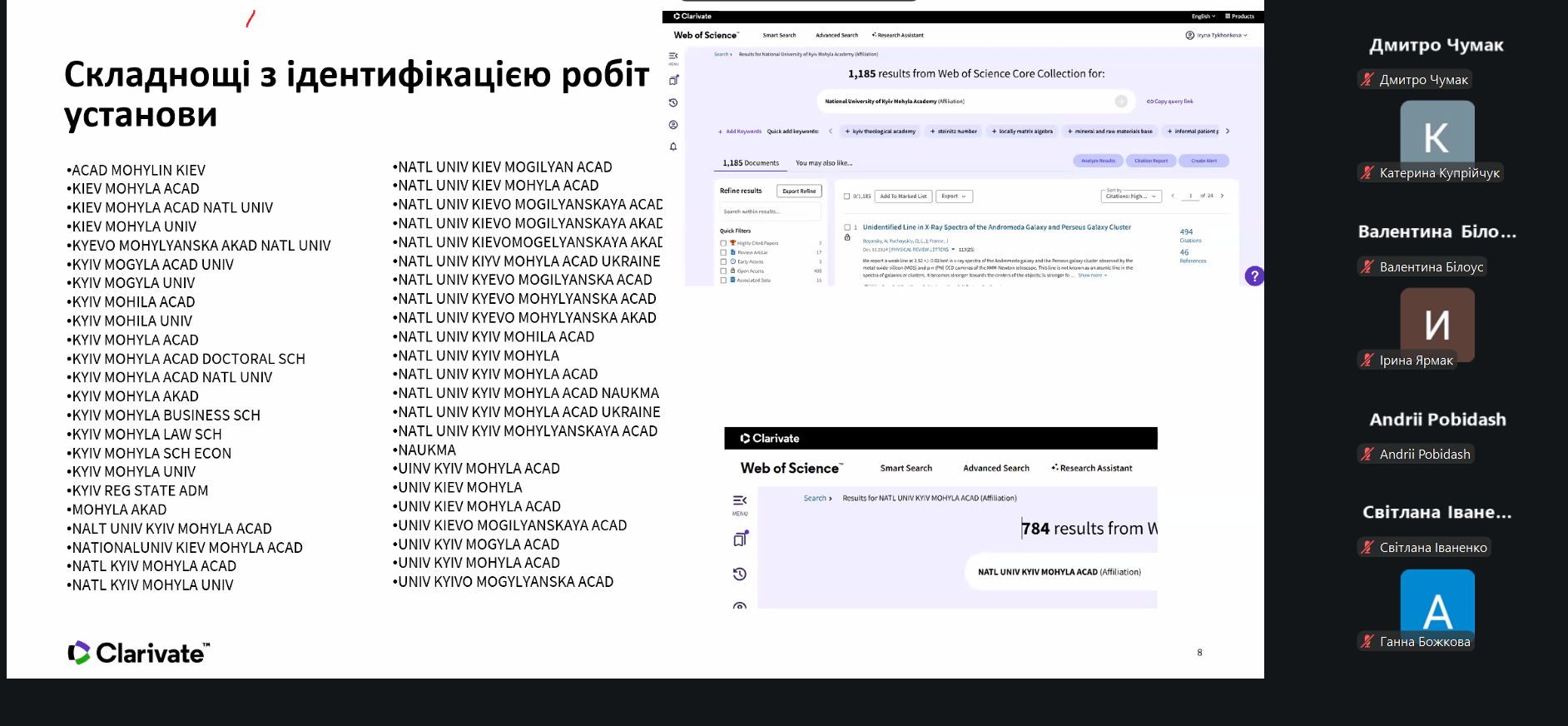Click the muted microphone icon beside Andrii Pobidash
This screenshot has height=726, width=1568.
tap(1367, 455)
